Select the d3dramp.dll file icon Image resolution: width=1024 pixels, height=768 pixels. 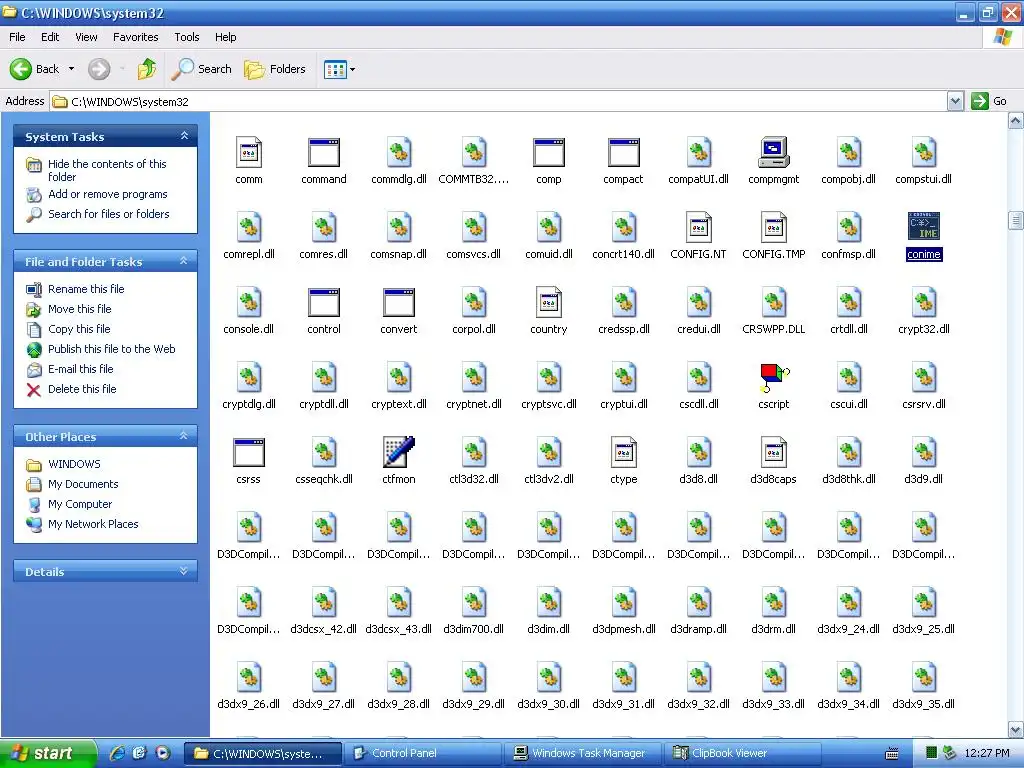(698, 602)
